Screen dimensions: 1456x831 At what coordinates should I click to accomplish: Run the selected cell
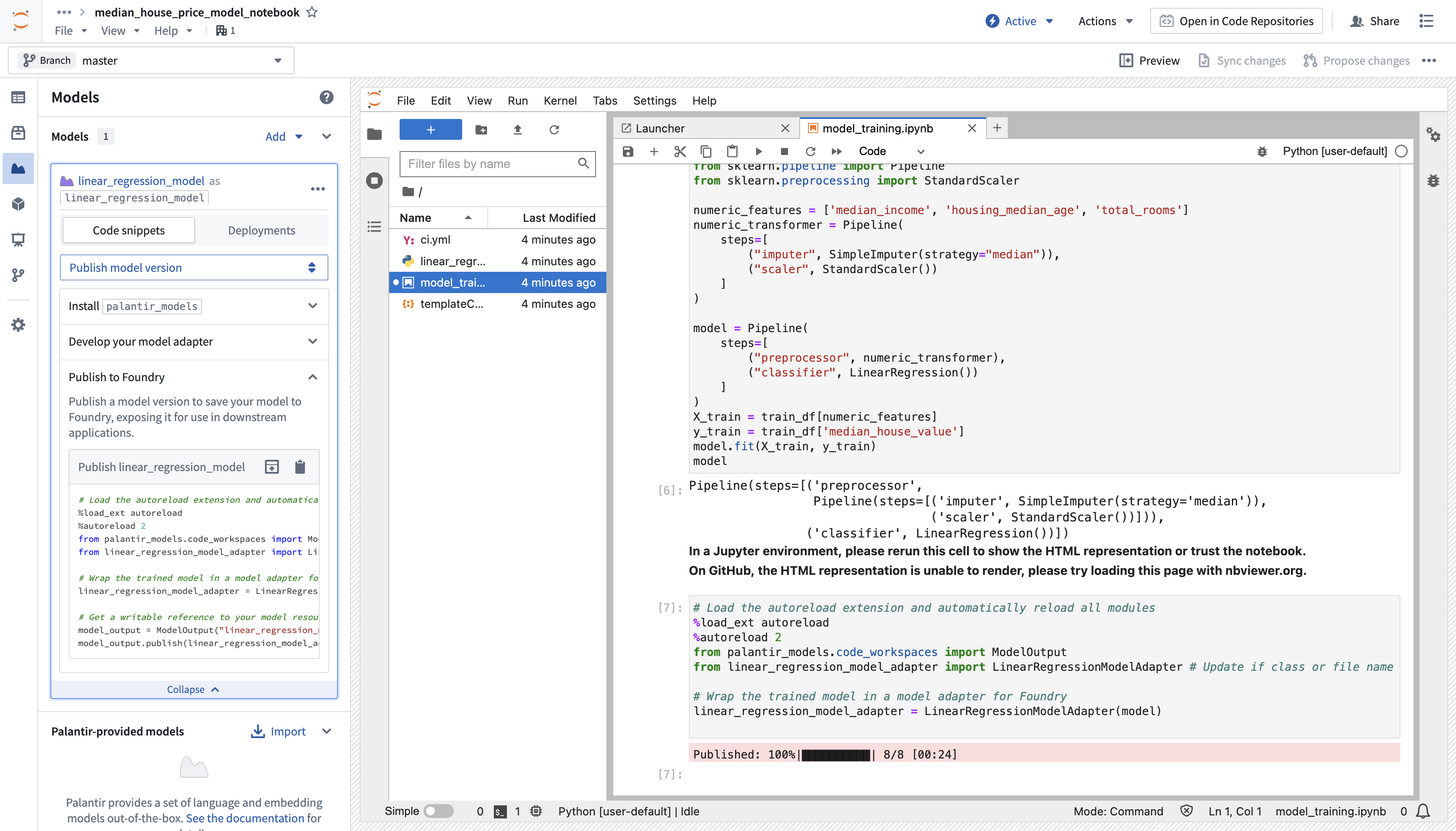click(x=758, y=151)
